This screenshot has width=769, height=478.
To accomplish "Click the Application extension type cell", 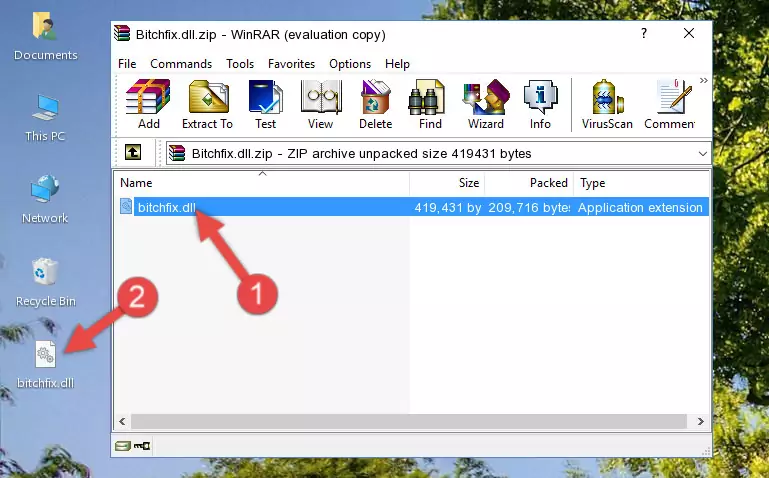I will tap(640, 207).
